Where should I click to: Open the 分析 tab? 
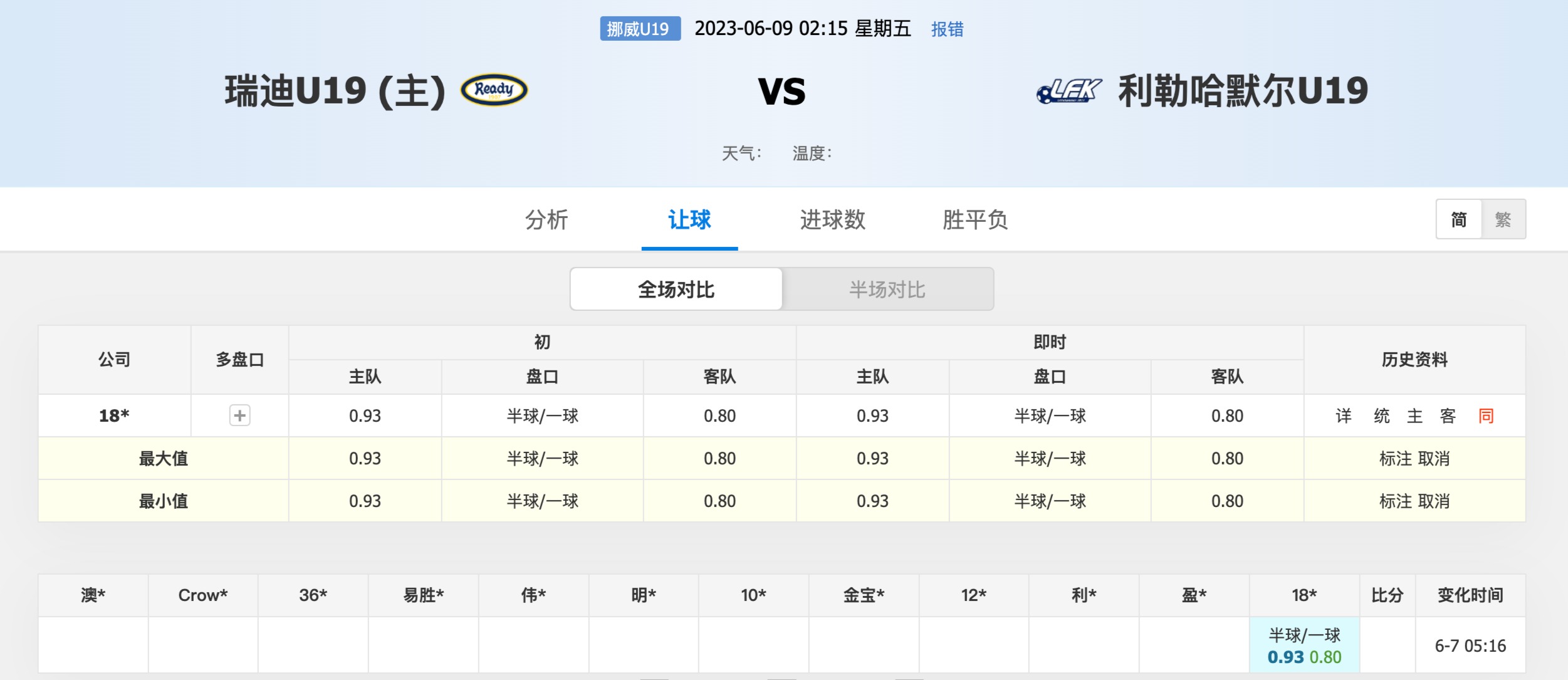pyautogui.click(x=546, y=220)
